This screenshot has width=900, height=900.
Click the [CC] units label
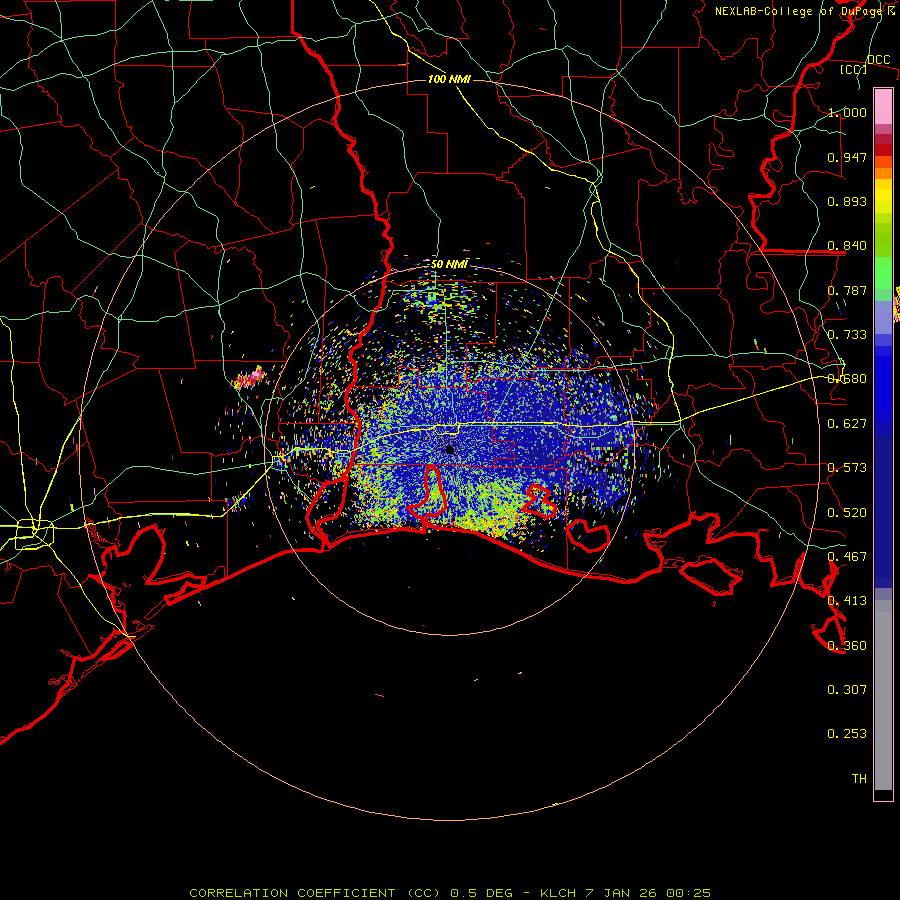point(853,69)
